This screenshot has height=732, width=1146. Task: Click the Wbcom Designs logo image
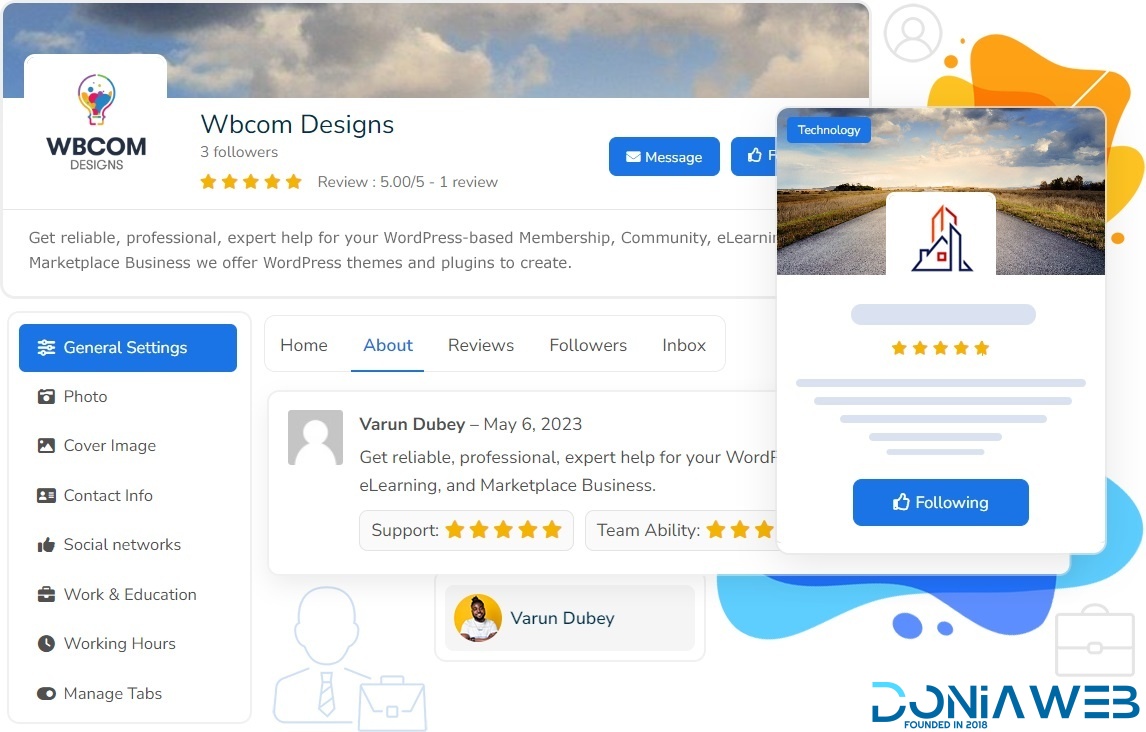[x=96, y=123]
